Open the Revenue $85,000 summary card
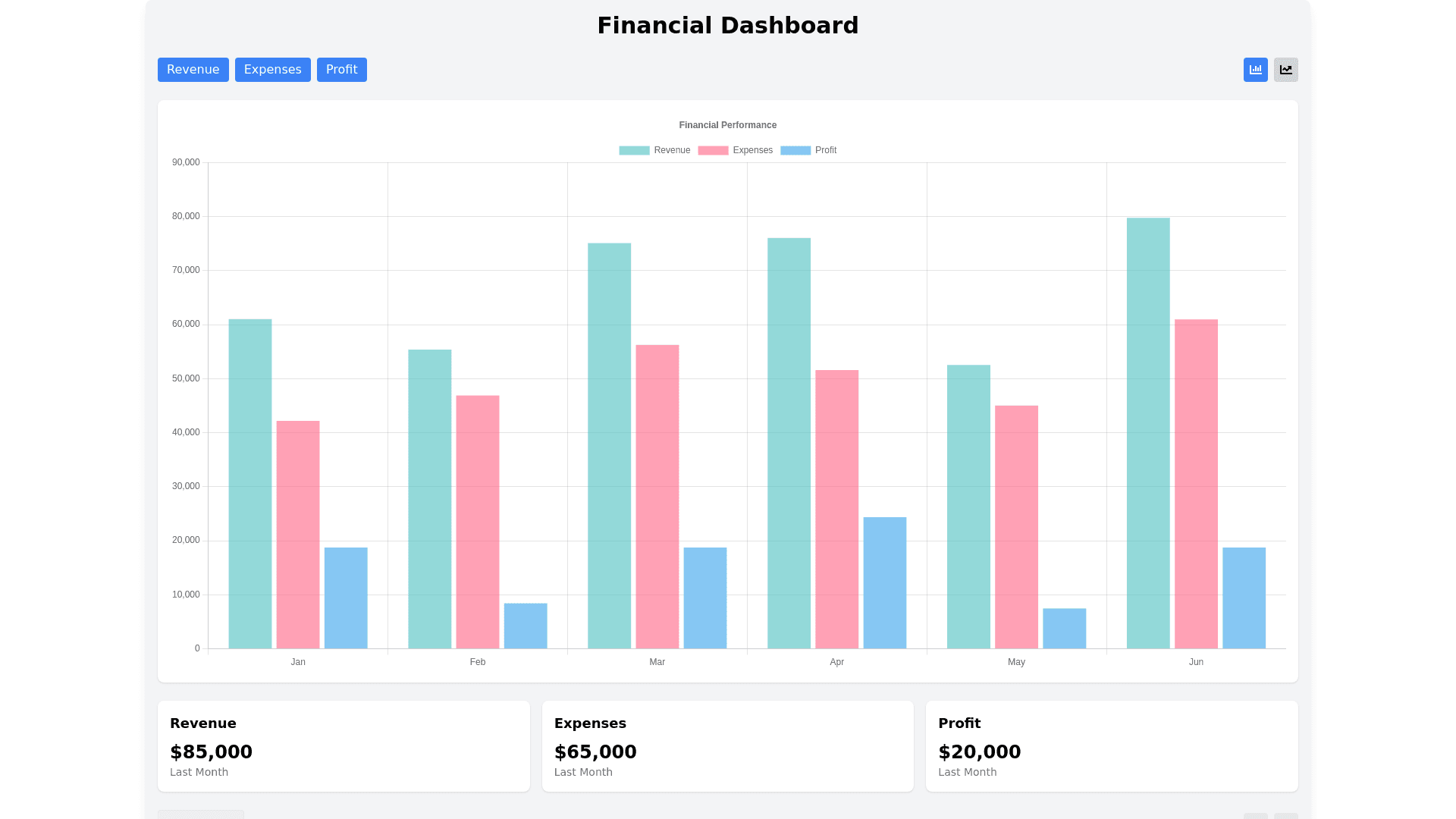The image size is (1456, 819). click(x=343, y=746)
